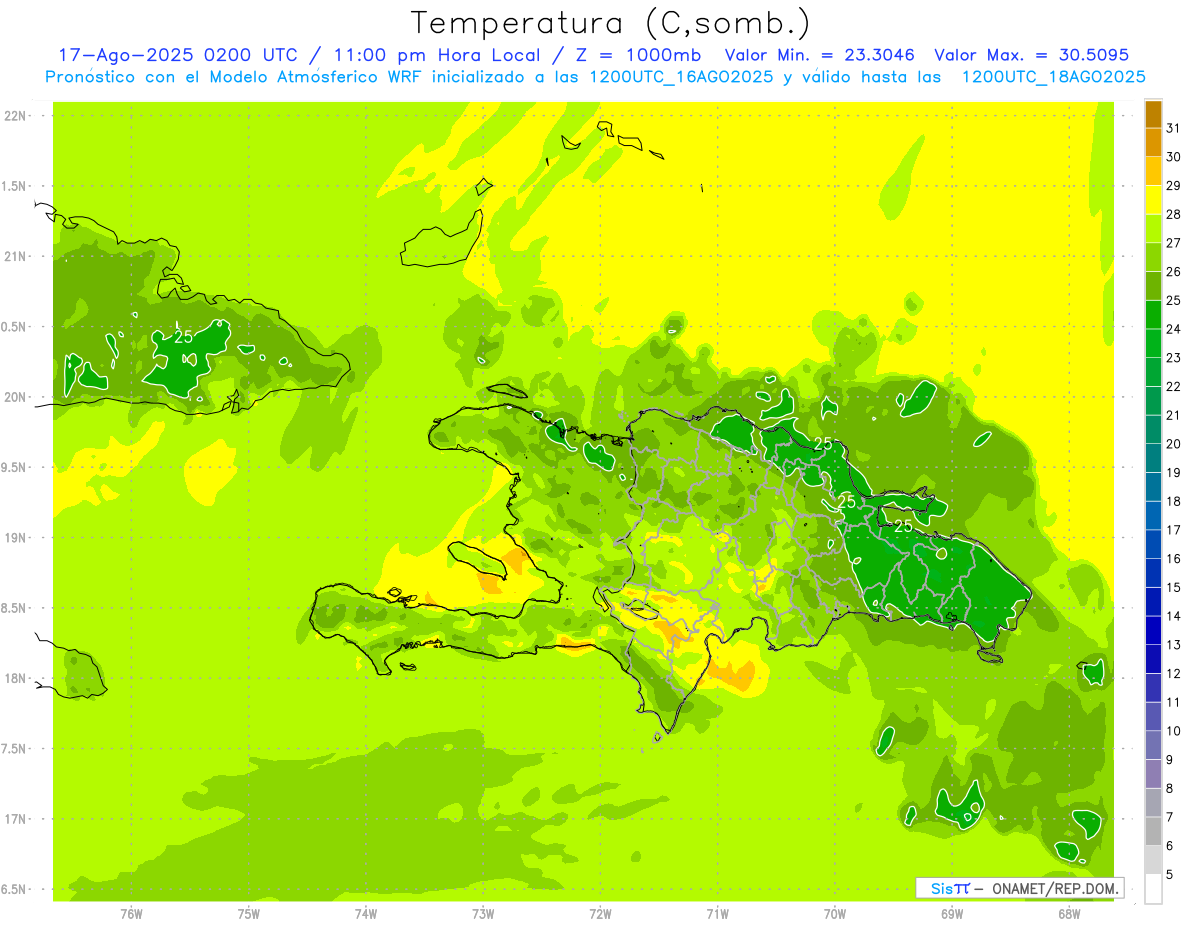The height and width of the screenshot is (927, 1200).
Task: Click the legend value "28"
Action: coord(1174,214)
